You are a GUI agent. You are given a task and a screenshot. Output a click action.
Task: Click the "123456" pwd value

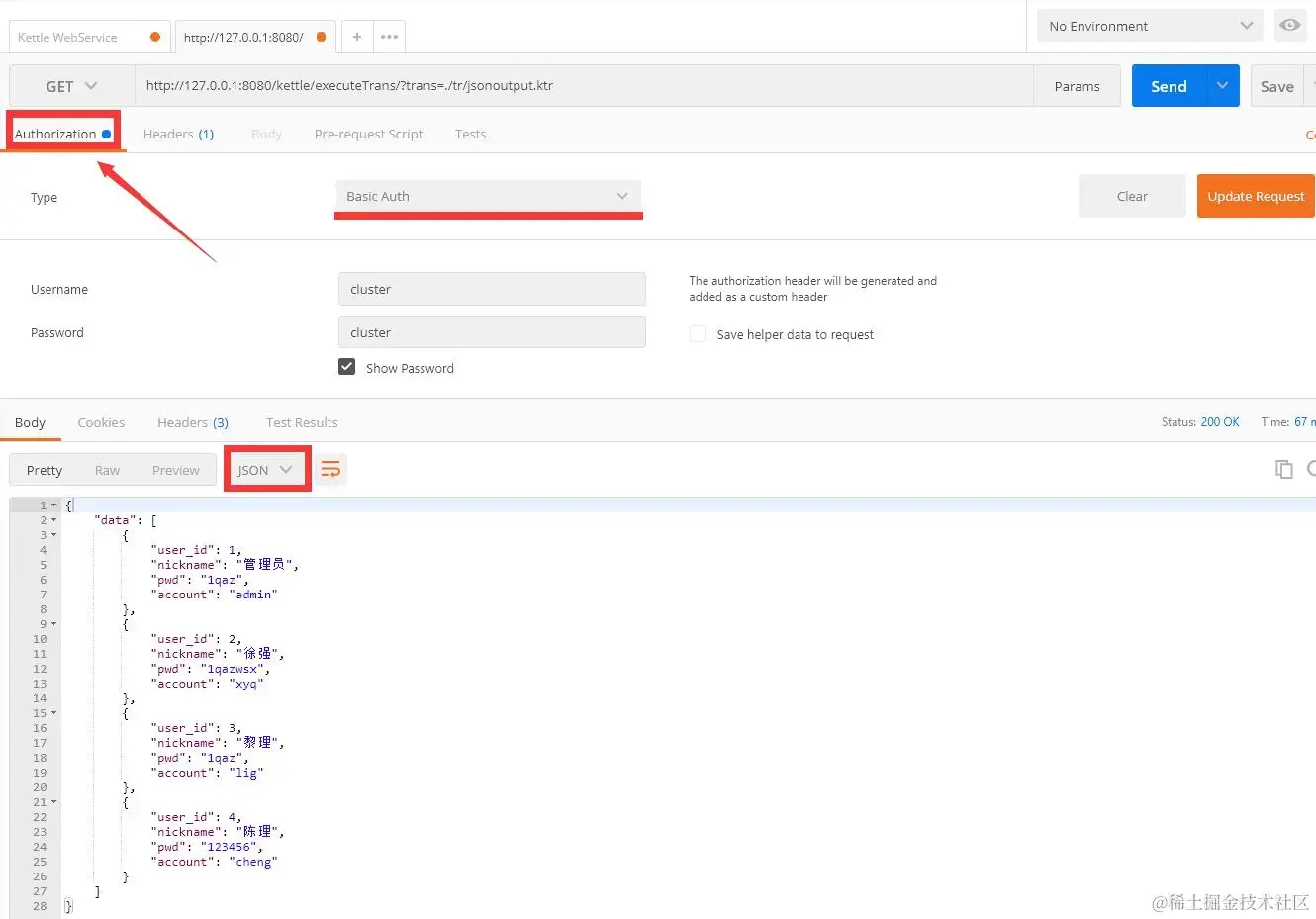[229, 847]
